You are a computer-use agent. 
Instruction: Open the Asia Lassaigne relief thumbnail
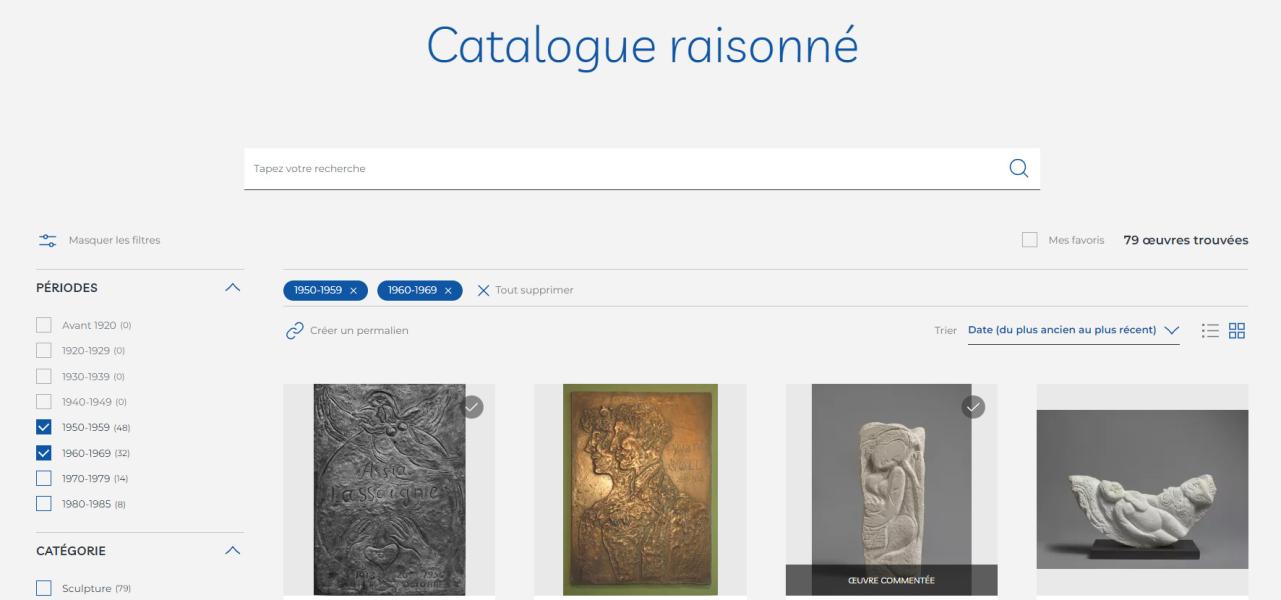click(389, 490)
